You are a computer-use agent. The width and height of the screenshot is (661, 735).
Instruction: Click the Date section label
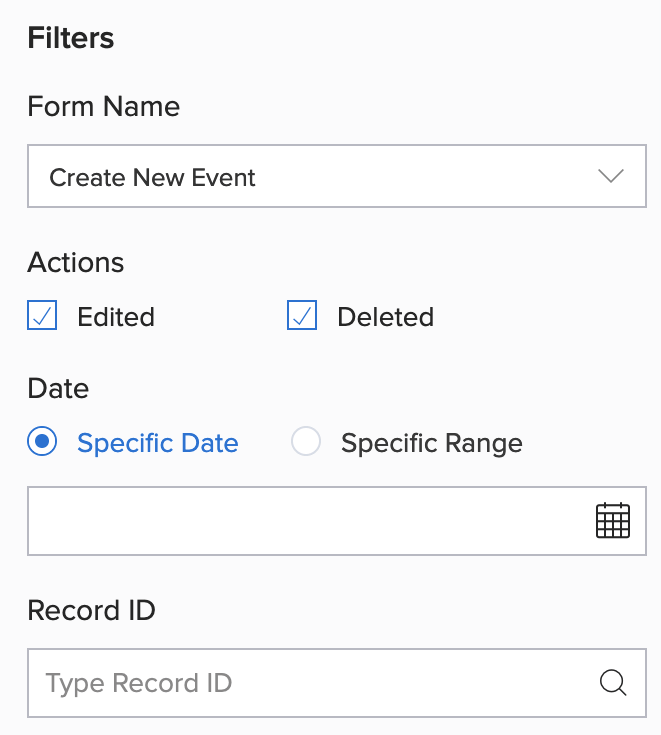point(58,388)
